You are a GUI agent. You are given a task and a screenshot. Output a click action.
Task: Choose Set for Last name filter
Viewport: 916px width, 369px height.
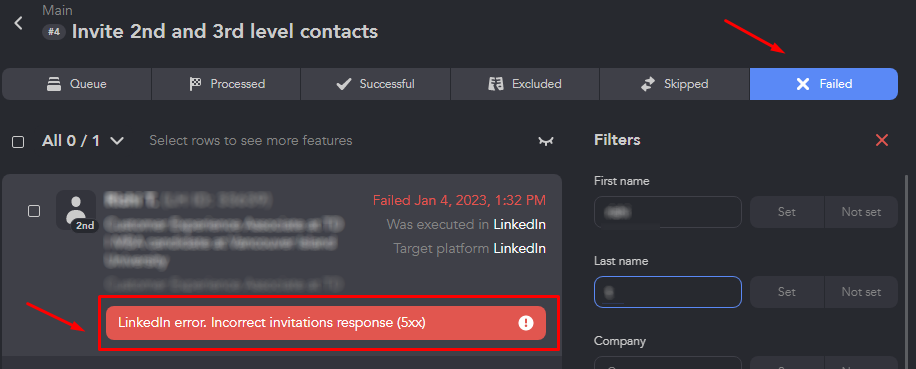[787, 292]
